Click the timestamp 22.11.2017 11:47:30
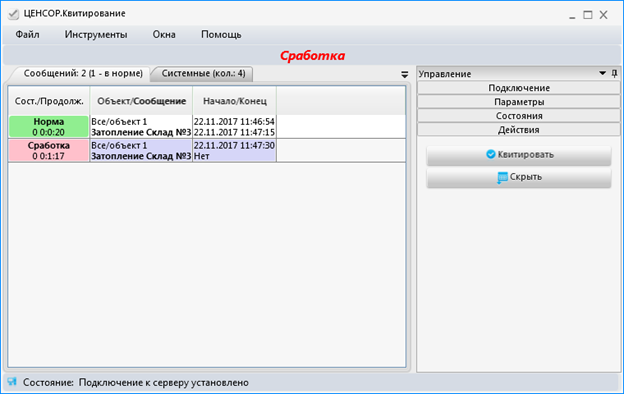Image resolution: width=624 pixels, height=394 pixels. tap(234, 145)
